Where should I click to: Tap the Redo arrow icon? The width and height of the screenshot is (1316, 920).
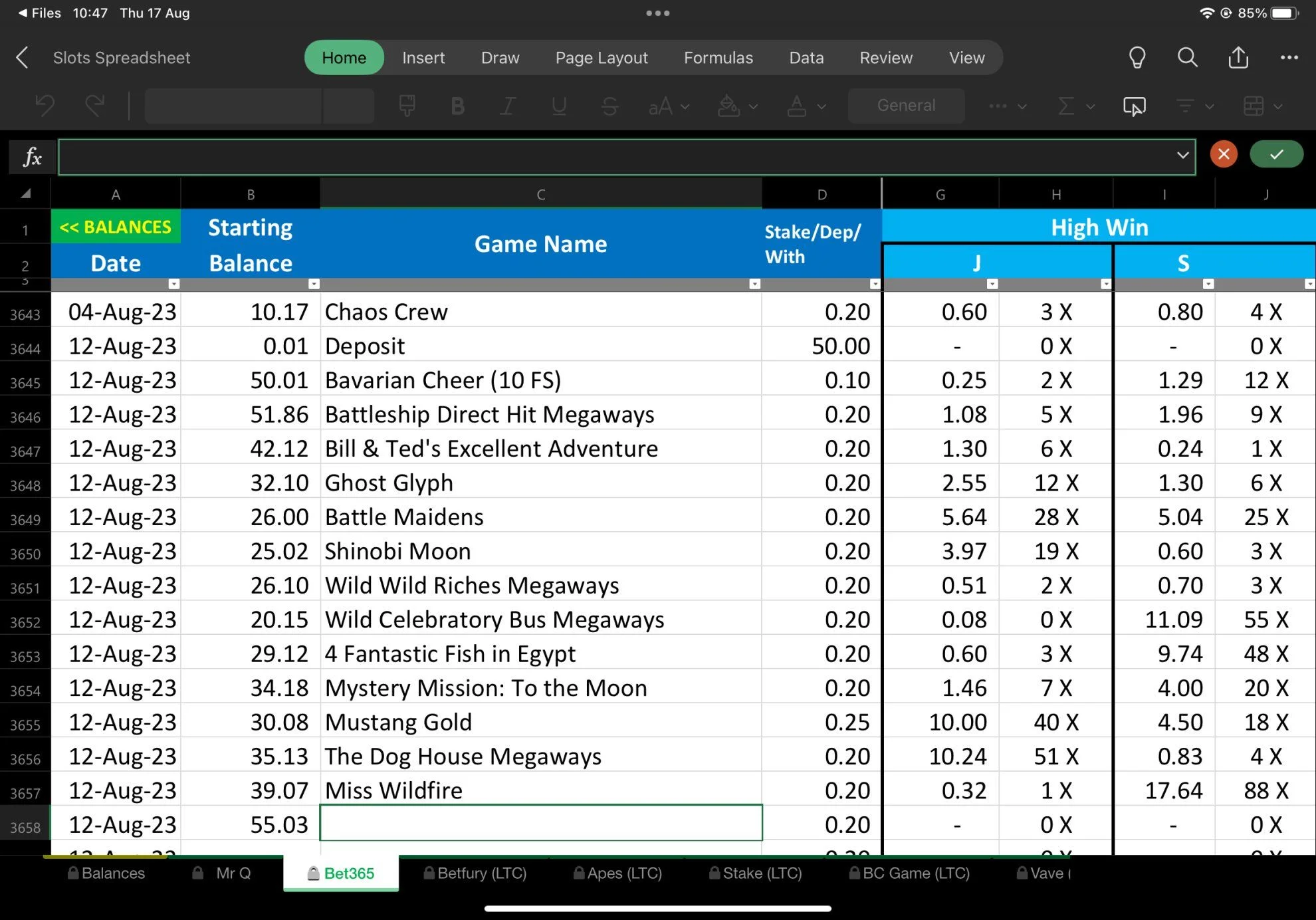[95, 106]
